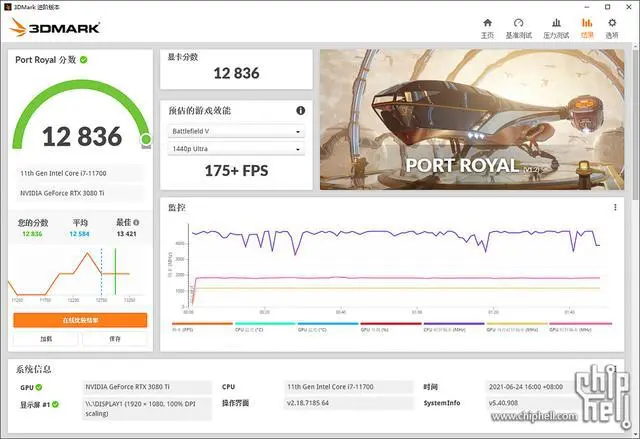Image resolution: width=640 pixels, height=439 pixels.
Task: Click the score distribution chart green marker
Action: click(x=116, y=272)
